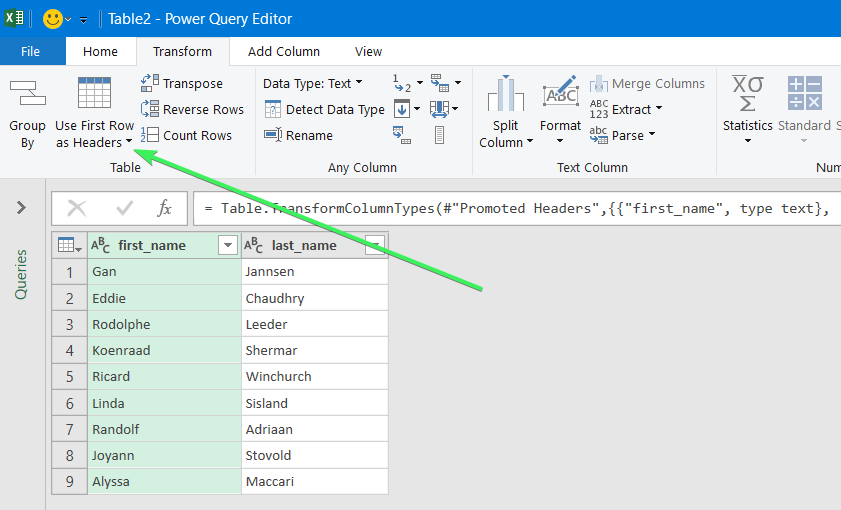Click the cell containing Gan
Screen dimensions: 841x510
164,272
